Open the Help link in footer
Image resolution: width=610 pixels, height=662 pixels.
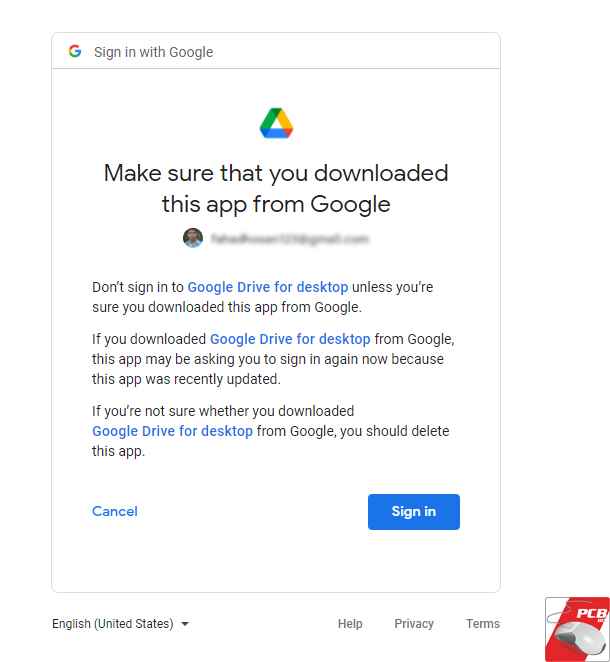coord(350,624)
